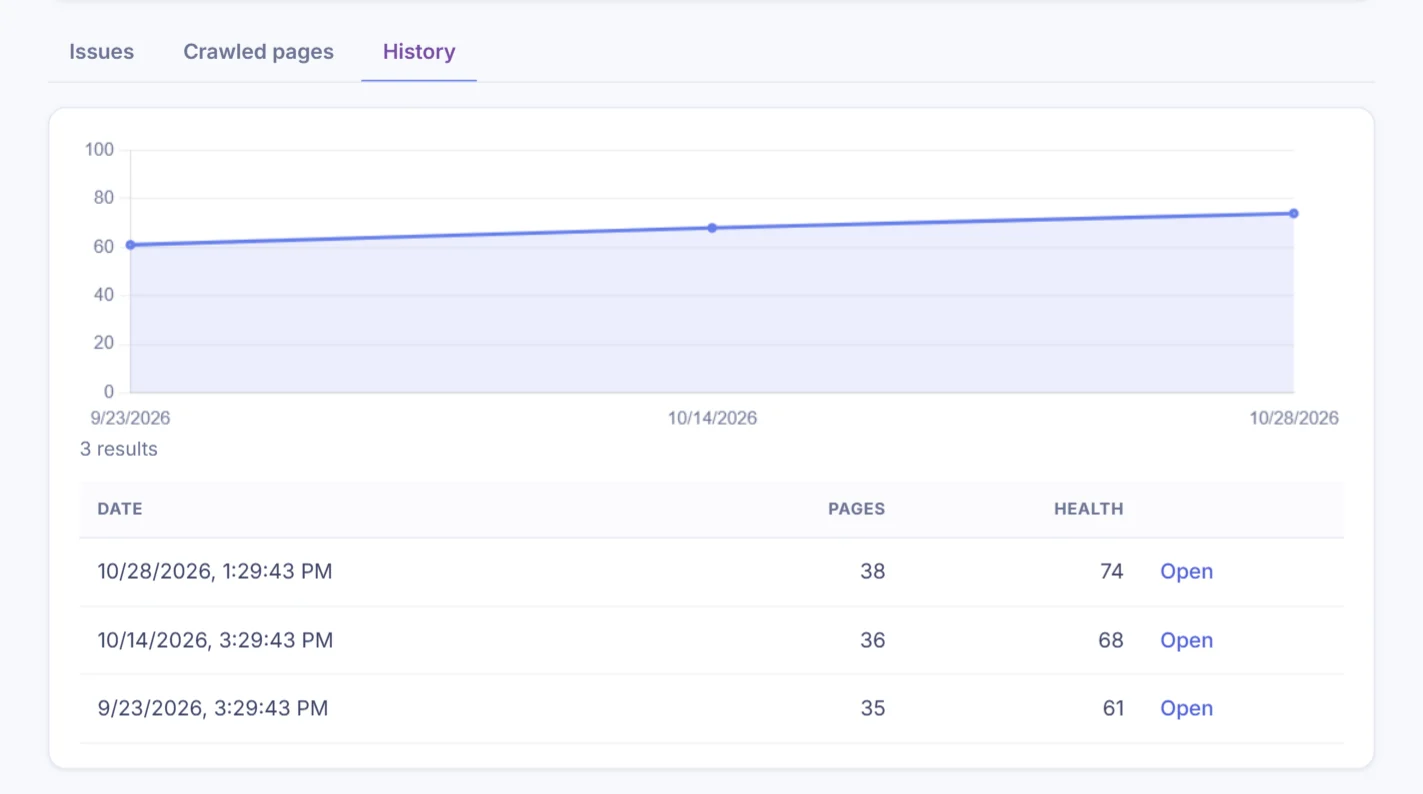Click the PAGES column header
The width and height of the screenshot is (1423, 794).
click(x=856, y=509)
